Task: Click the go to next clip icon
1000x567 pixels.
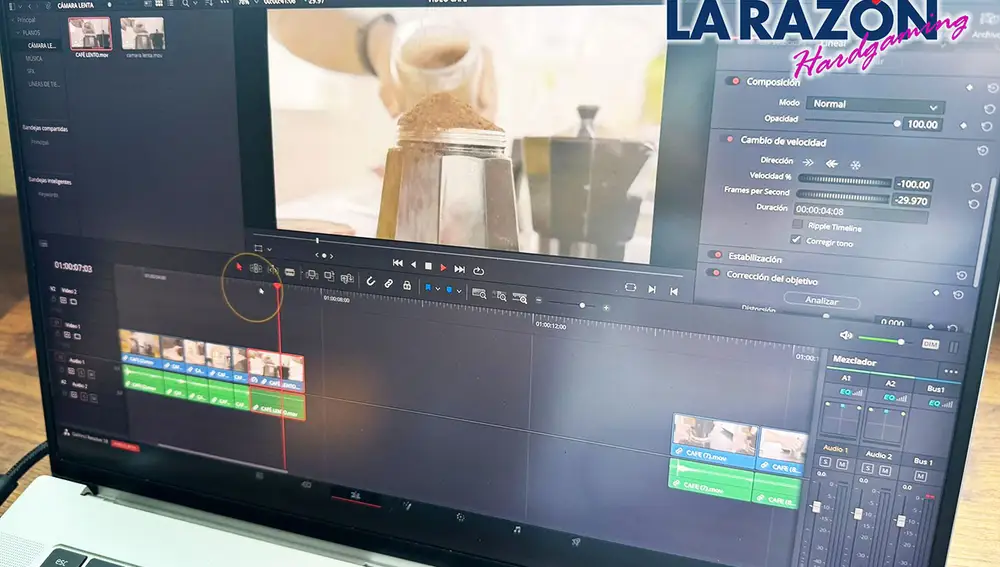Action: pos(652,289)
